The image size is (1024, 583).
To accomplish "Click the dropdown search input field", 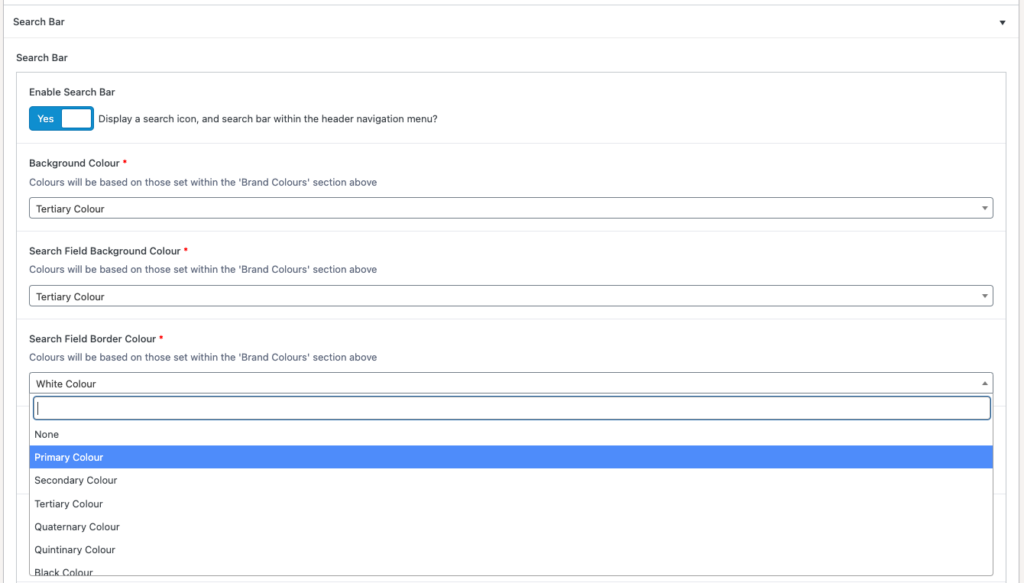I will point(511,408).
